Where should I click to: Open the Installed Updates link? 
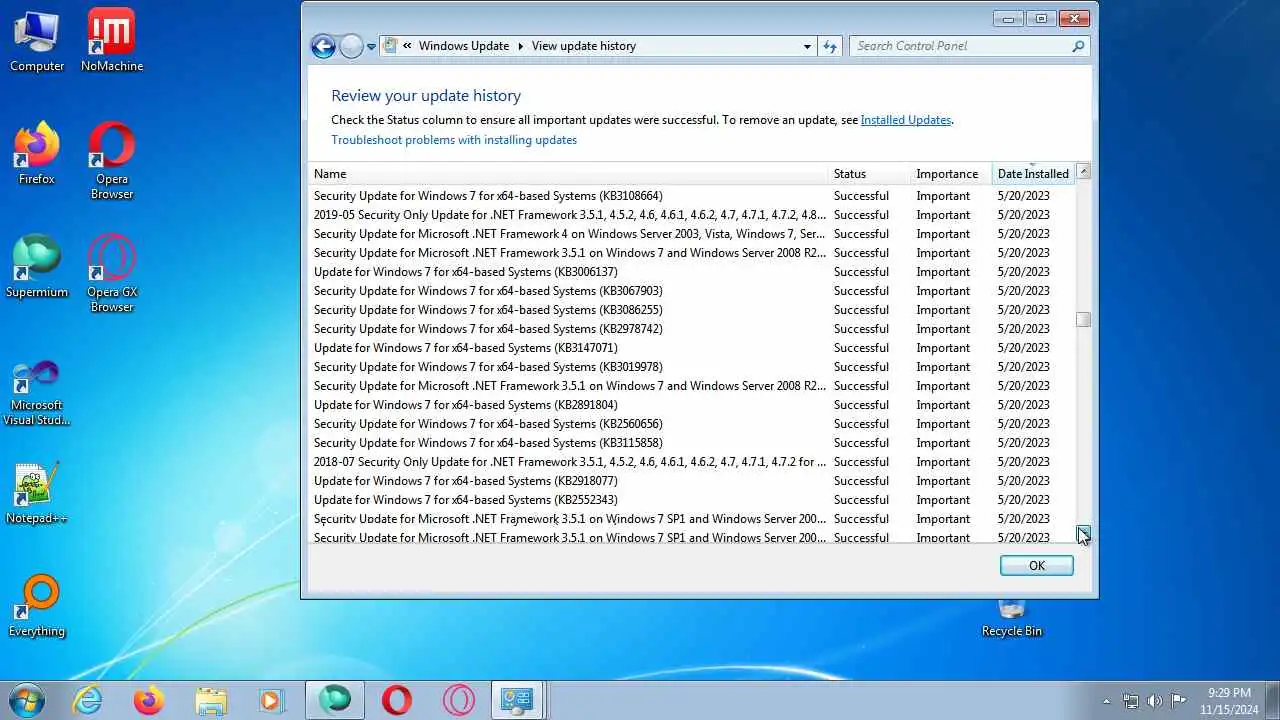pos(906,120)
